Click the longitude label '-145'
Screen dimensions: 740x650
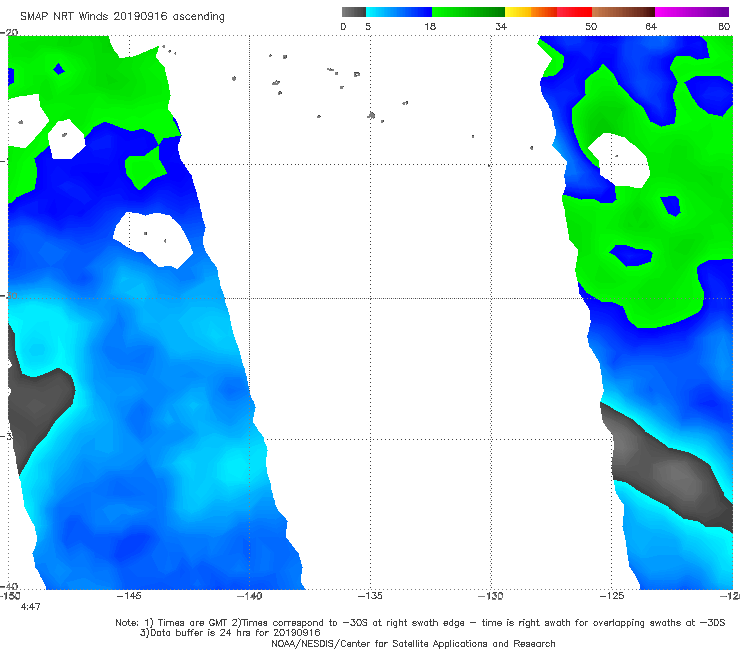(x=129, y=596)
